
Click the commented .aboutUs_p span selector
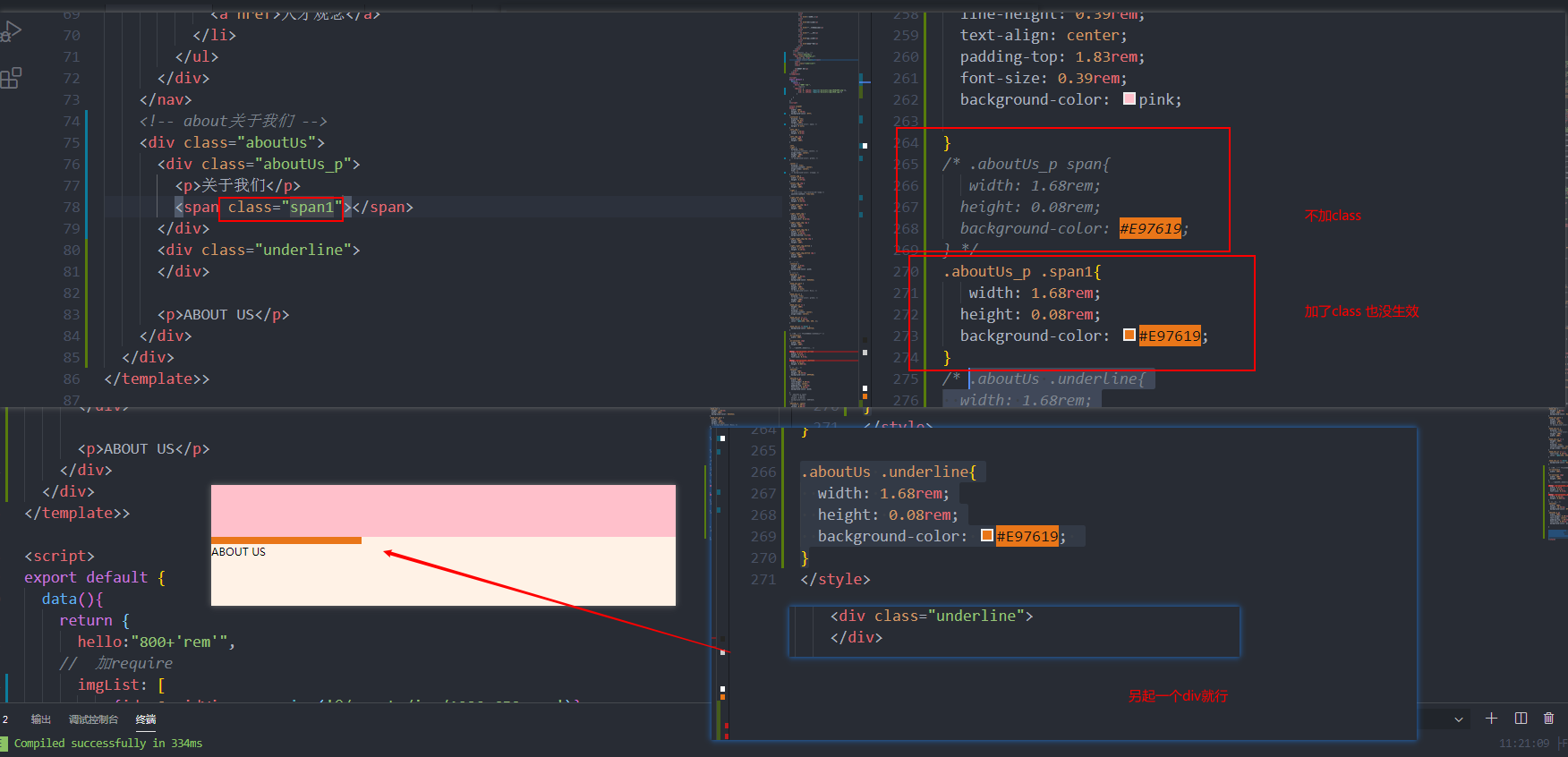click(x=1027, y=165)
